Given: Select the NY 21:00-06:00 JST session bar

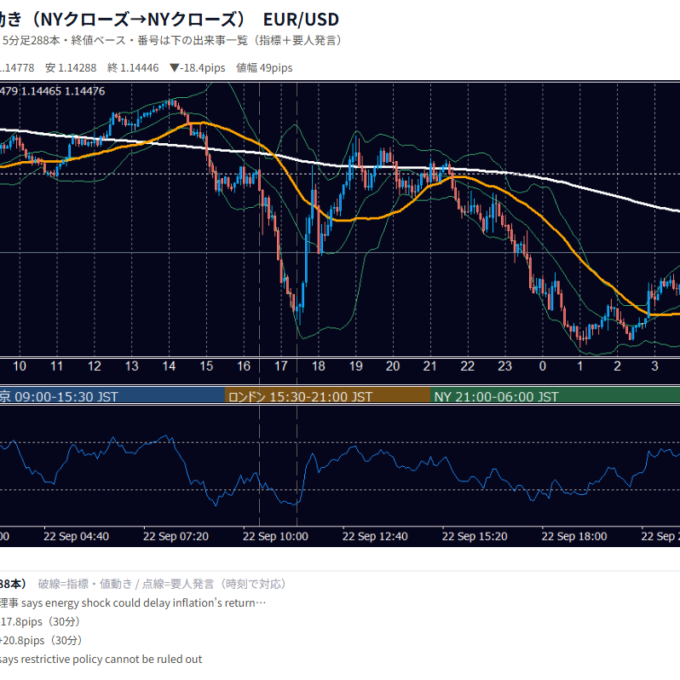Looking at the screenshot, I should [555, 396].
